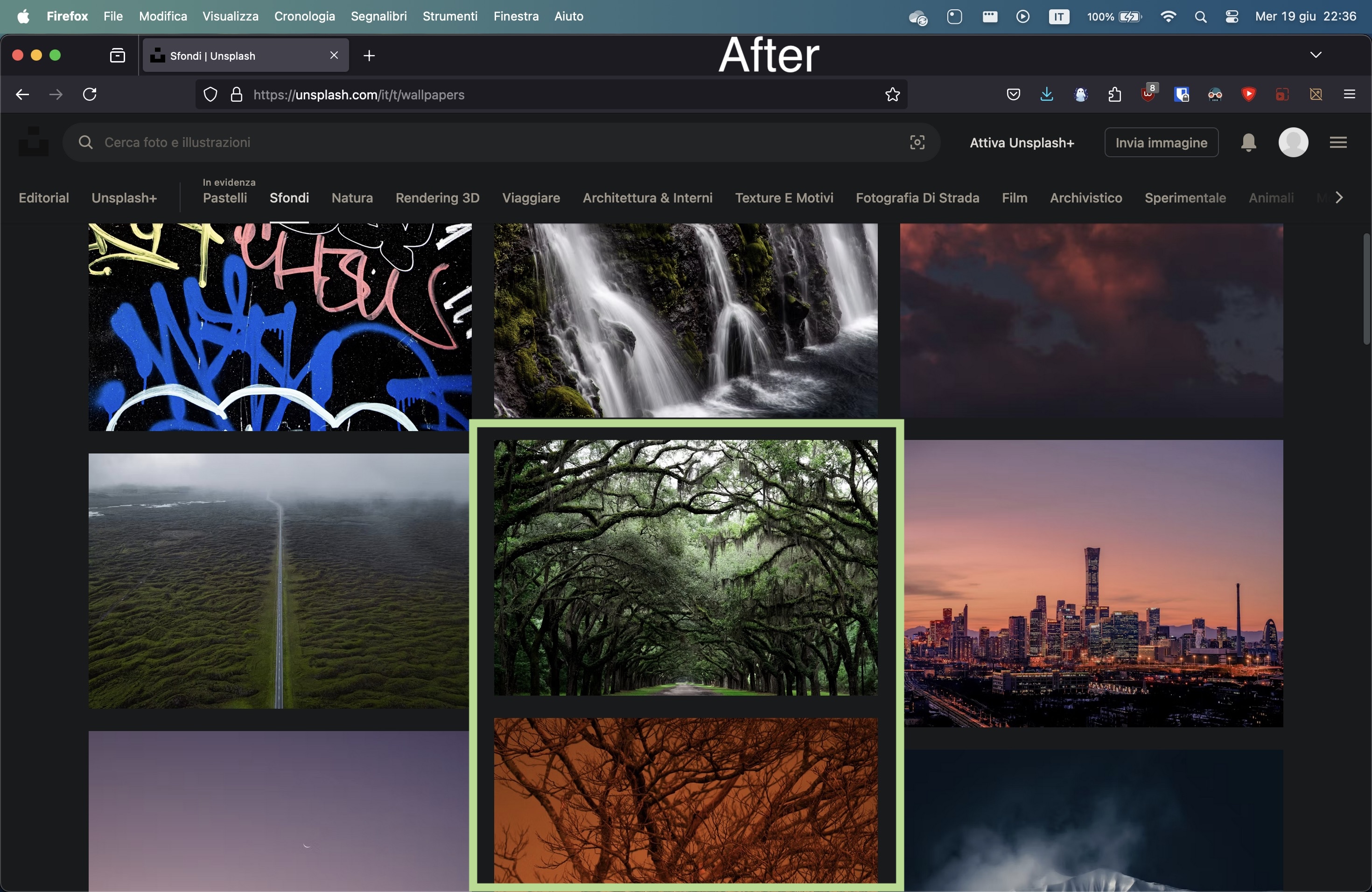Click the Attiva Unsplash+ link

(x=1022, y=143)
